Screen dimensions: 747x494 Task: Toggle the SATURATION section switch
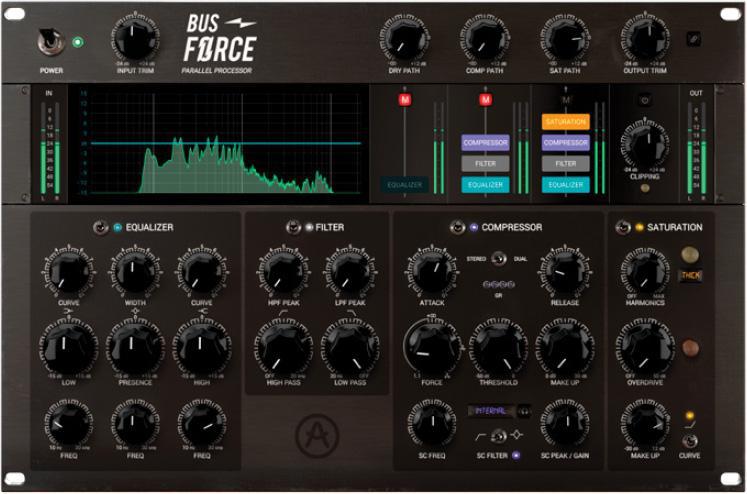tap(623, 227)
